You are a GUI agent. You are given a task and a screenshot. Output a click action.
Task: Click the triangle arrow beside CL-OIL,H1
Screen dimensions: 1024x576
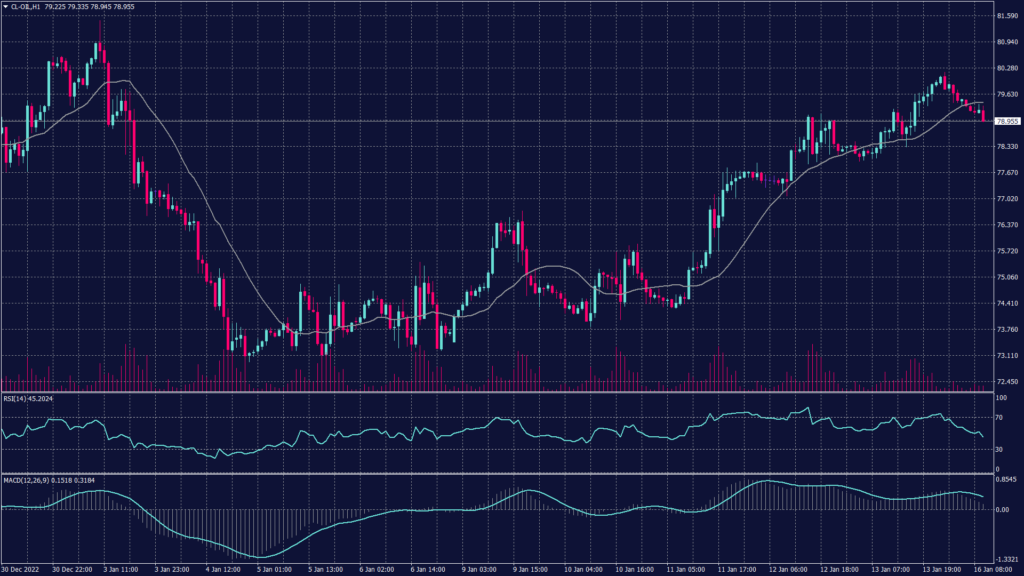5,6
